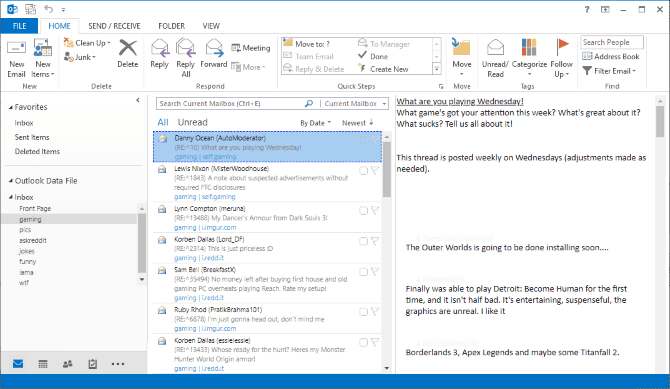This screenshot has width=670, height=389.
Task: Open the More respond options dropdown
Action: 249,67
